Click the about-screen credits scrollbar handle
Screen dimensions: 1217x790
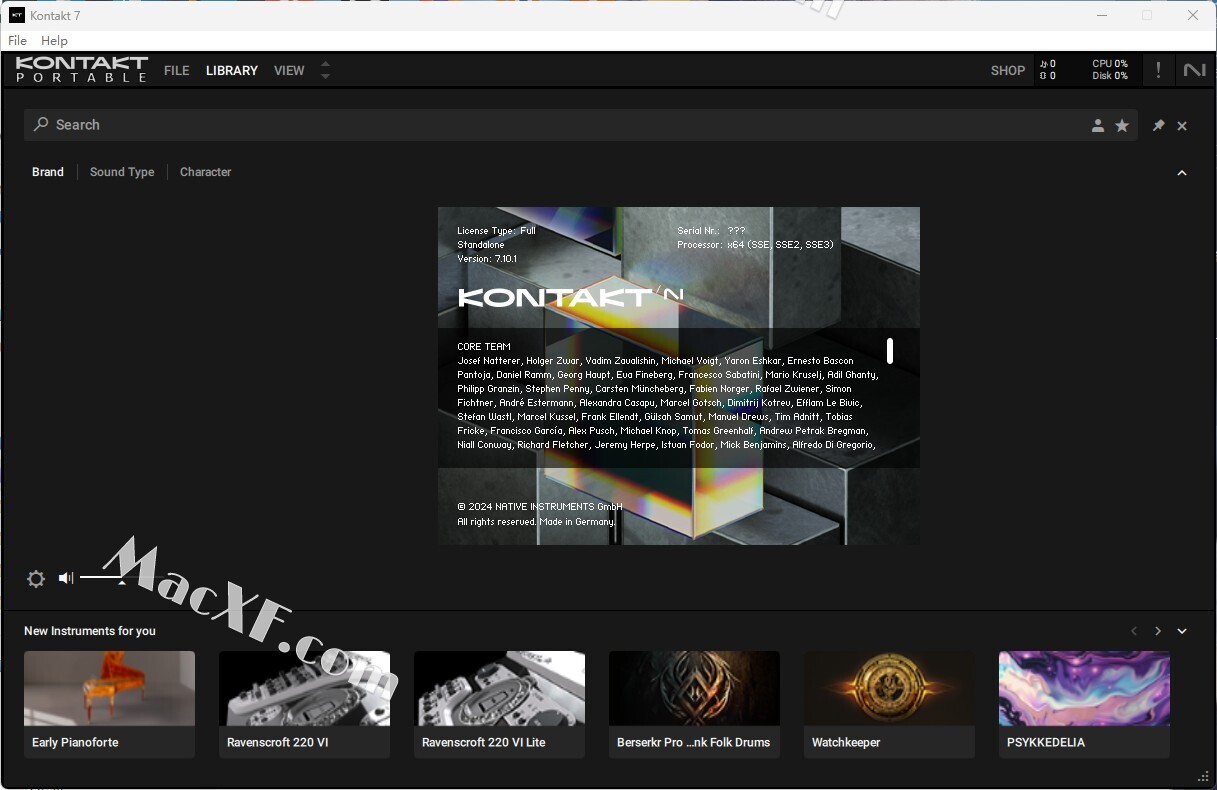click(x=890, y=351)
